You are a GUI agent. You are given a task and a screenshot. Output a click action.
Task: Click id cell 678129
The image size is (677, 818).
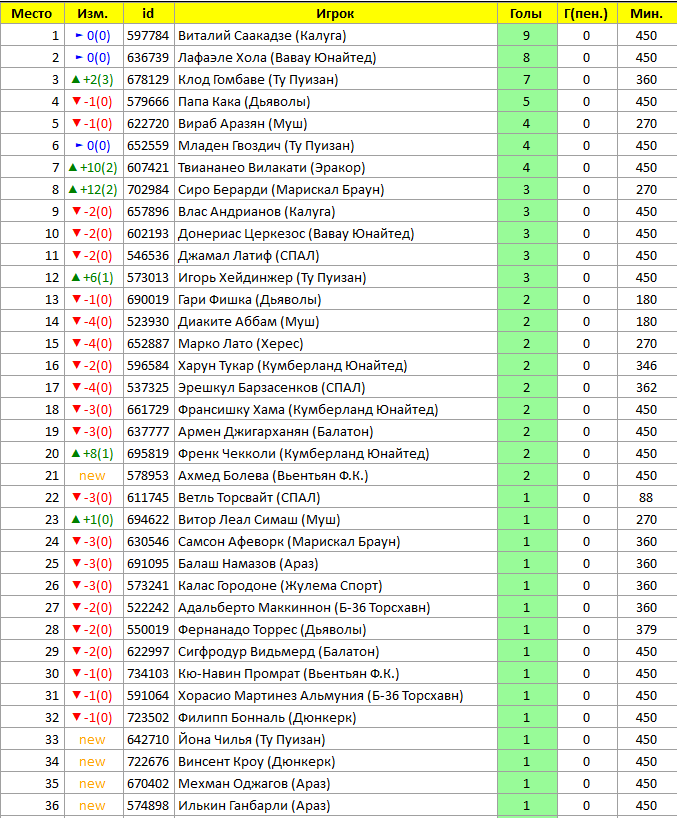click(149, 79)
